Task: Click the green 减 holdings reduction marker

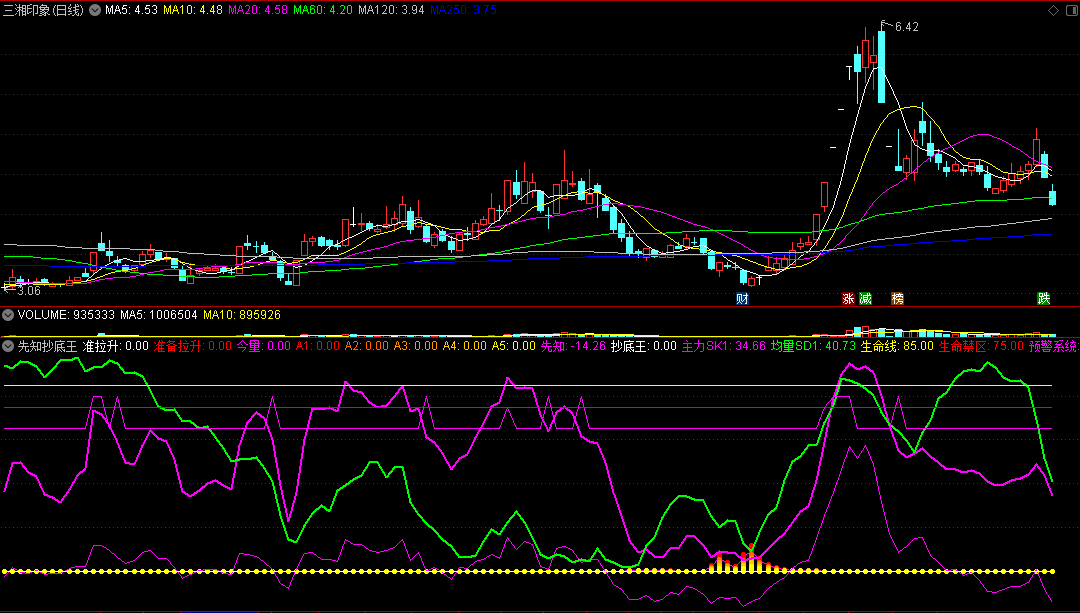Action: coord(865,298)
